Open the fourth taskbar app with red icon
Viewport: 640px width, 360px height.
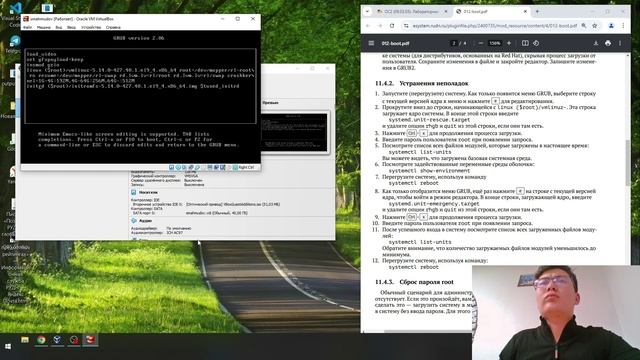74,340
